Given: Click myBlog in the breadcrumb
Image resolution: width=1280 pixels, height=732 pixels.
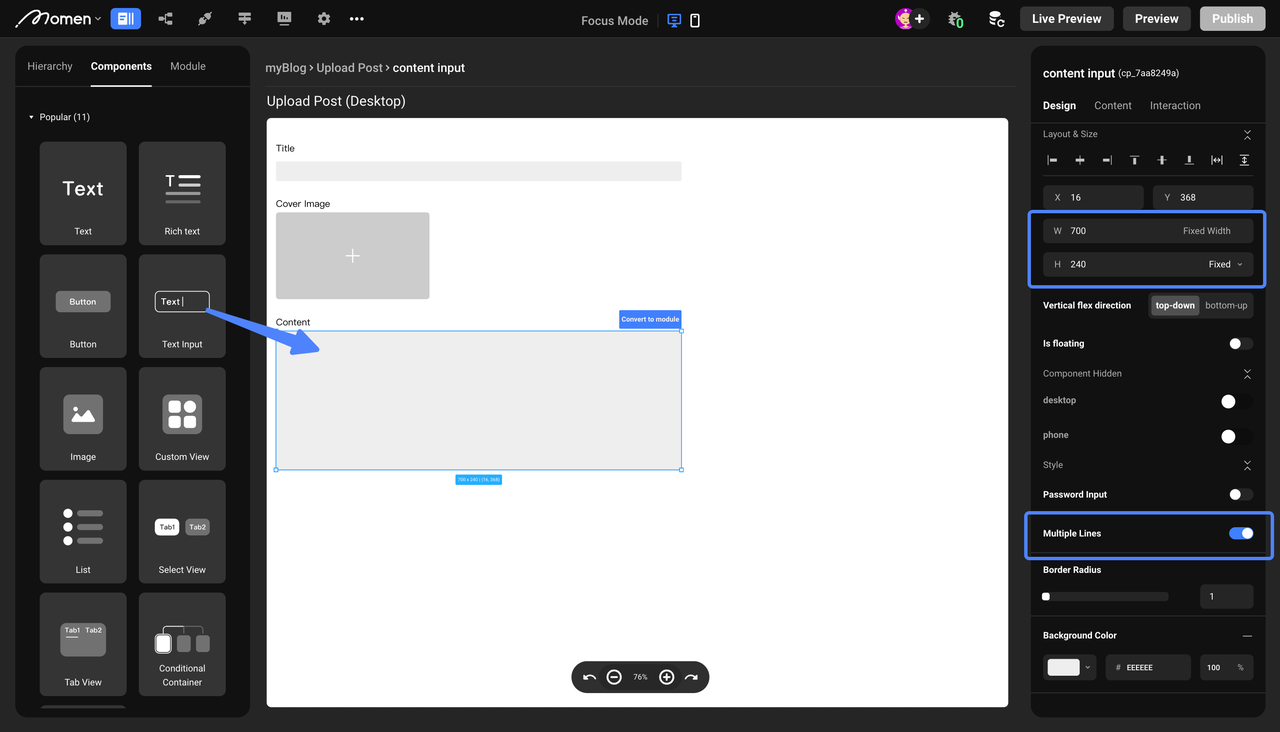Looking at the screenshot, I should click(285, 68).
